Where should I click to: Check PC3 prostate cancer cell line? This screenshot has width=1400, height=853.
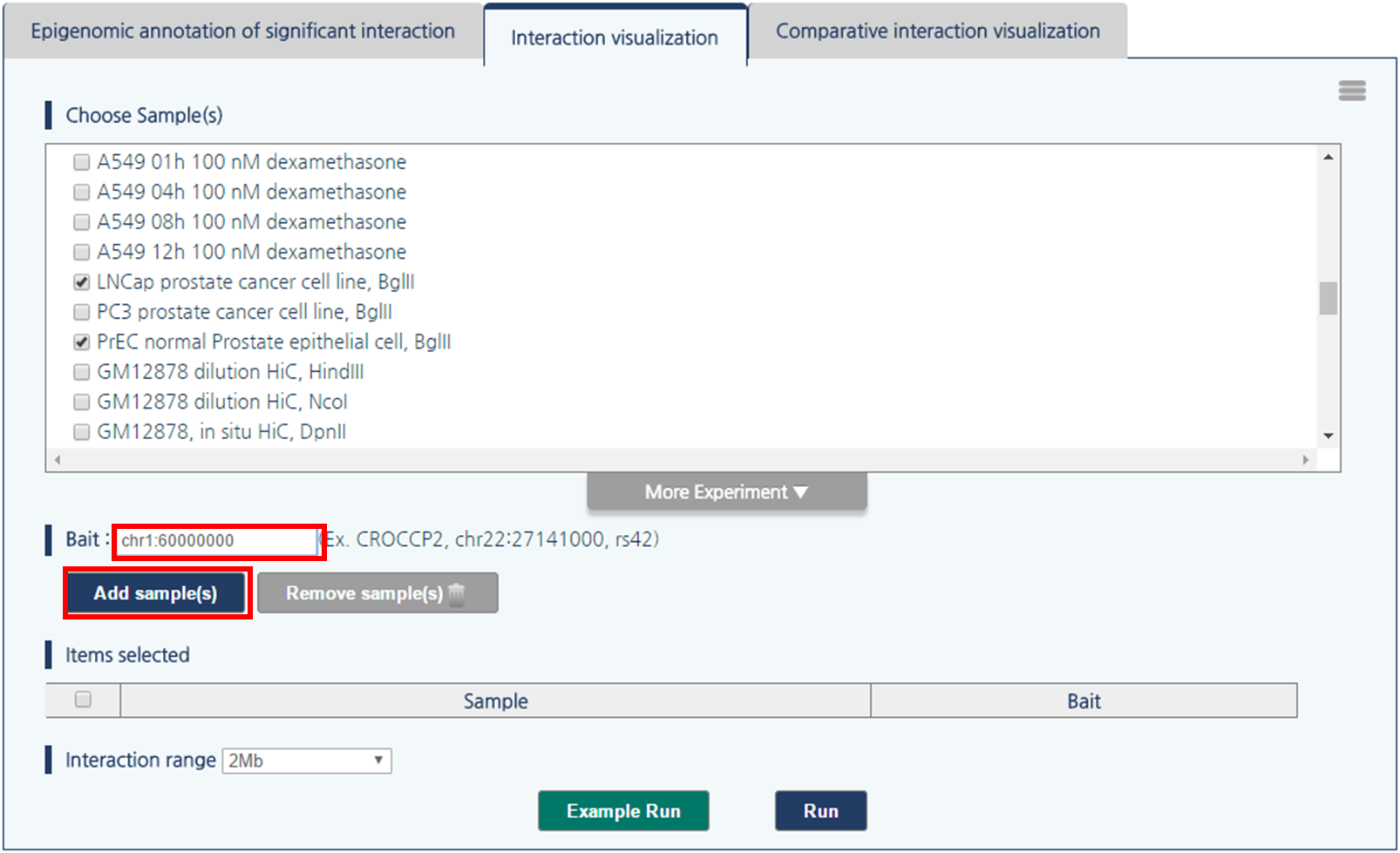coord(82,312)
